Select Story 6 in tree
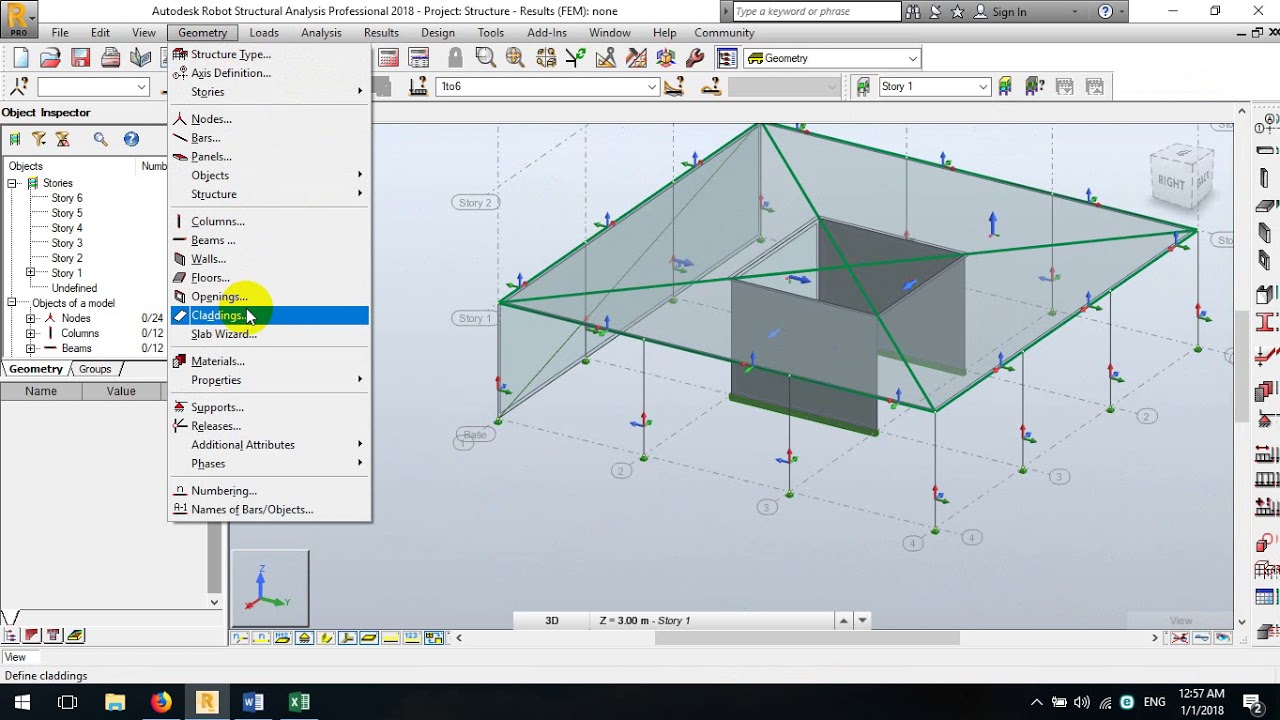 (x=67, y=198)
